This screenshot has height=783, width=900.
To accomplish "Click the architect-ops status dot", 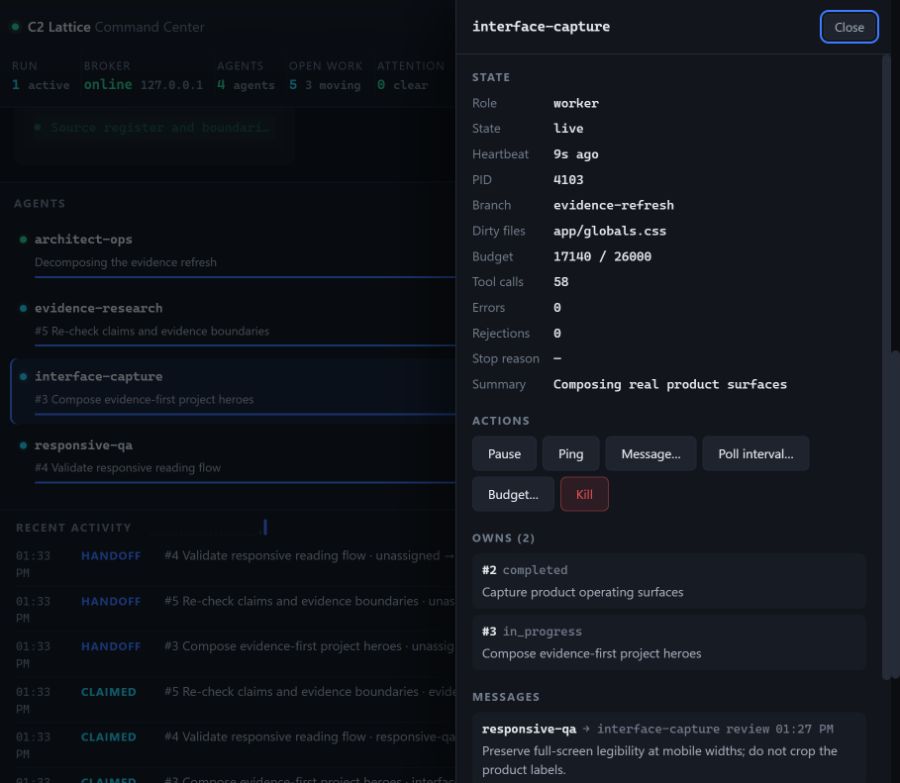I will pyautogui.click(x=23, y=239).
